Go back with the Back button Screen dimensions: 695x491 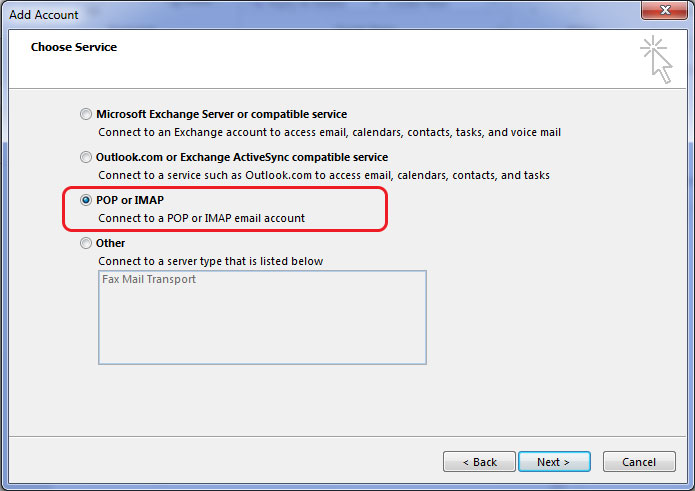(479, 462)
